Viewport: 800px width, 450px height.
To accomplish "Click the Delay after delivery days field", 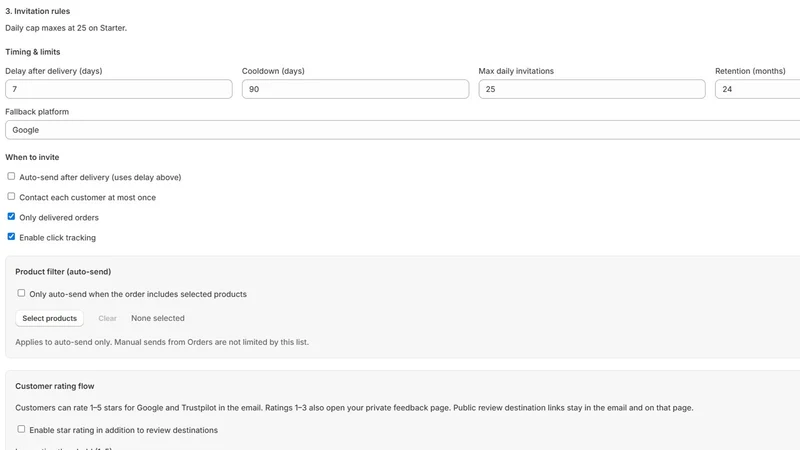I will [x=119, y=89].
